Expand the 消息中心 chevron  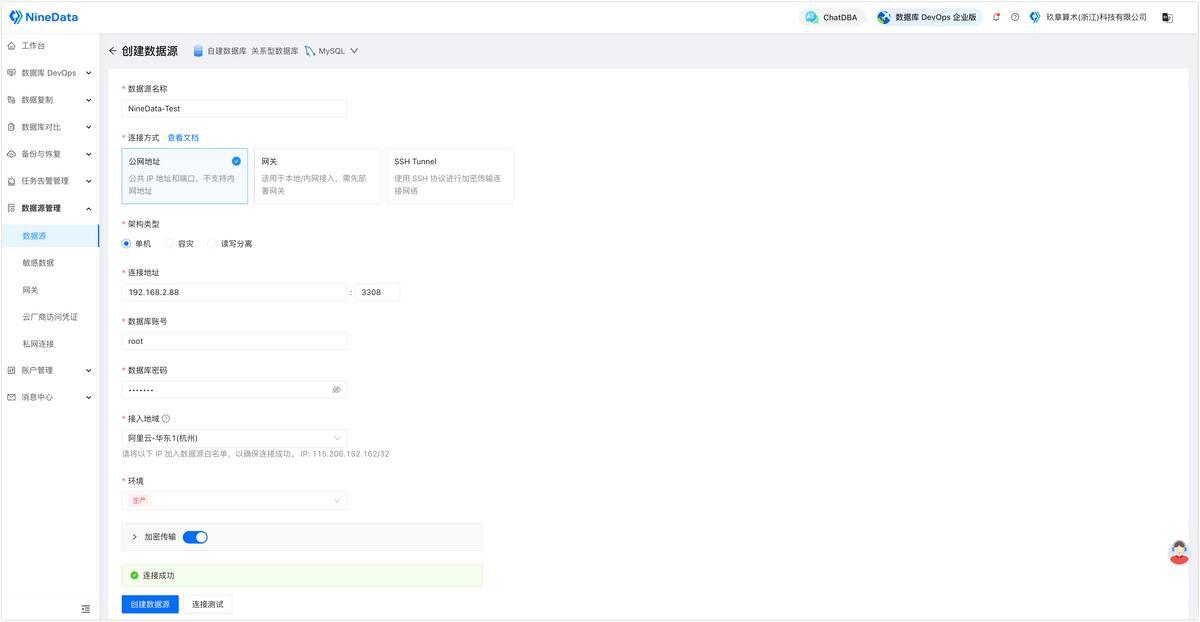coord(88,397)
